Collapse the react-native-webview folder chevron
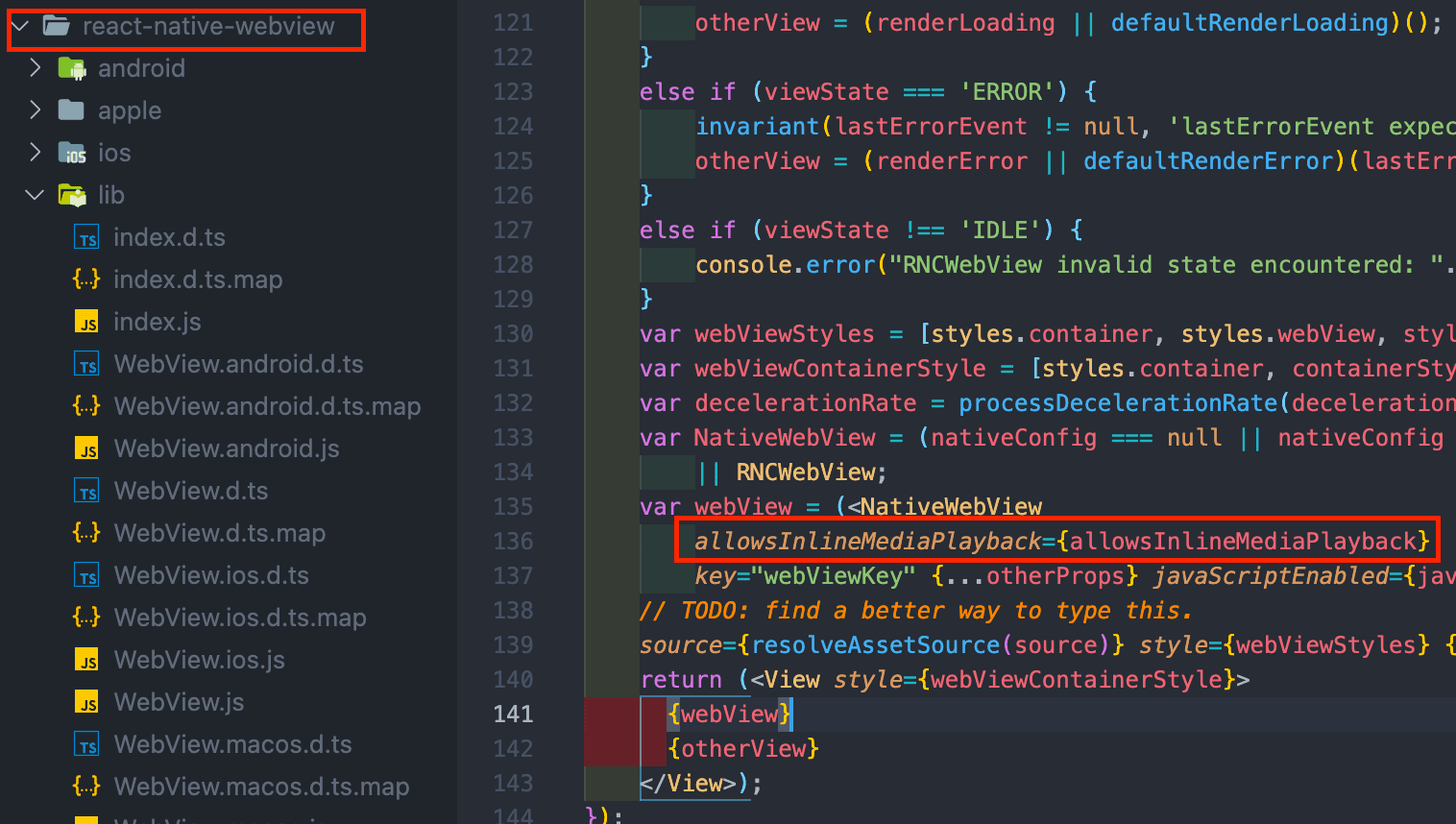 pyautogui.click(x=19, y=26)
